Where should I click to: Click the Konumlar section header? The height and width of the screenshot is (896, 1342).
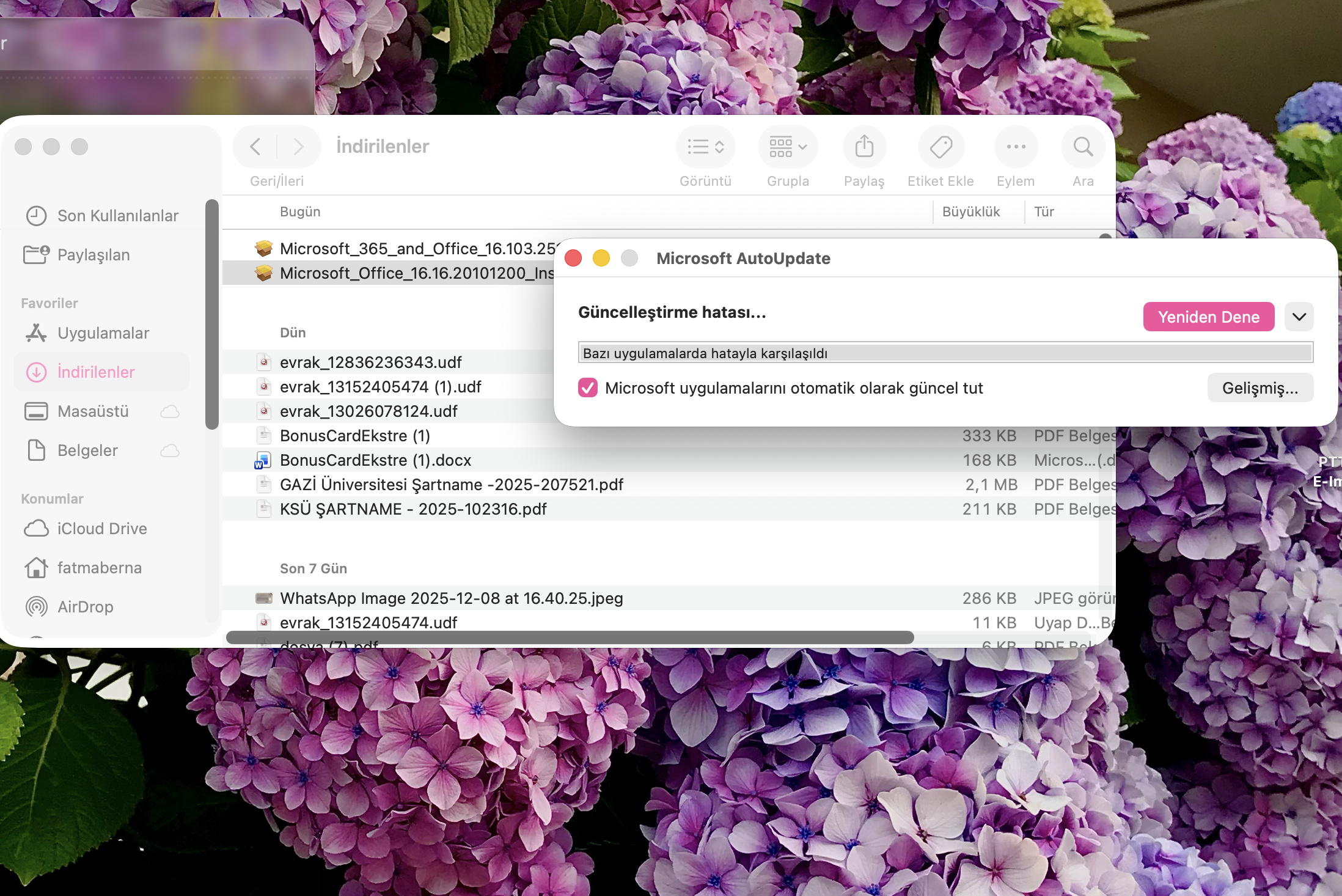click(x=52, y=499)
